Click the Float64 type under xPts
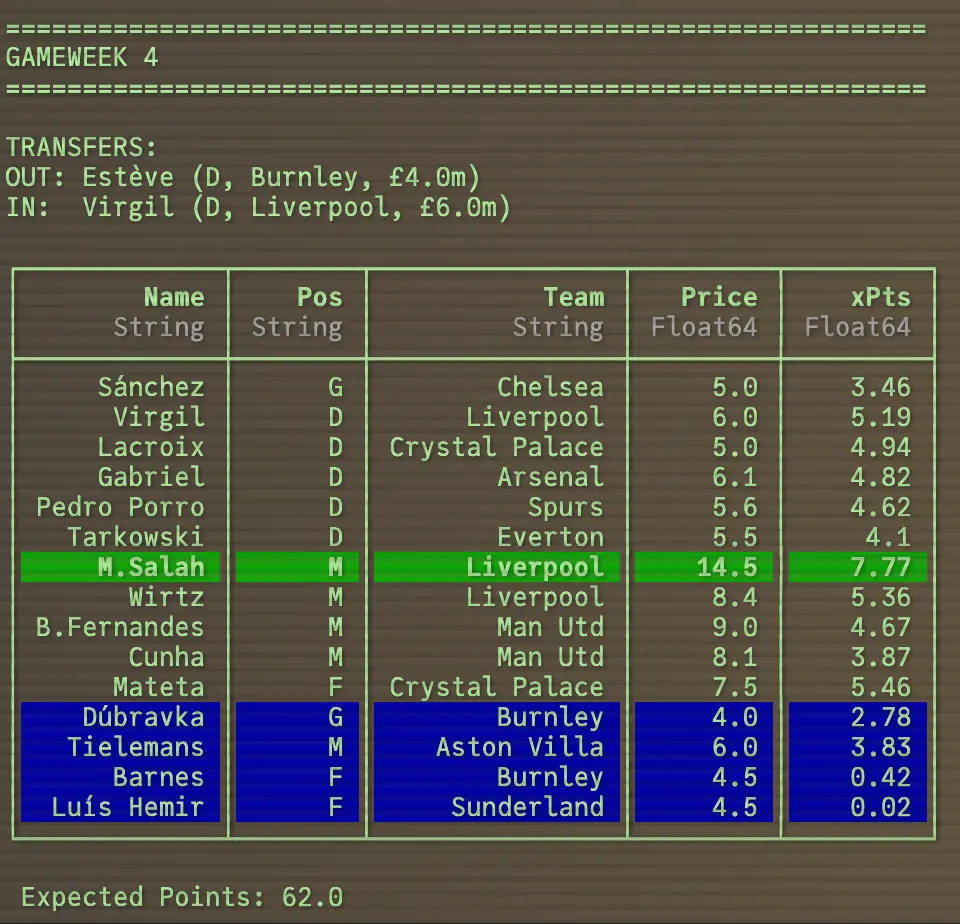Viewport: 960px width, 924px height. [858, 327]
